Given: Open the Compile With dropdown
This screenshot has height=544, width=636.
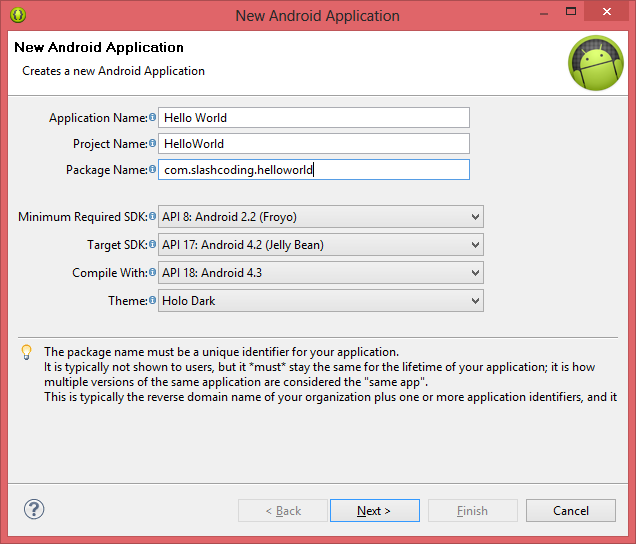Looking at the screenshot, I should point(321,273).
